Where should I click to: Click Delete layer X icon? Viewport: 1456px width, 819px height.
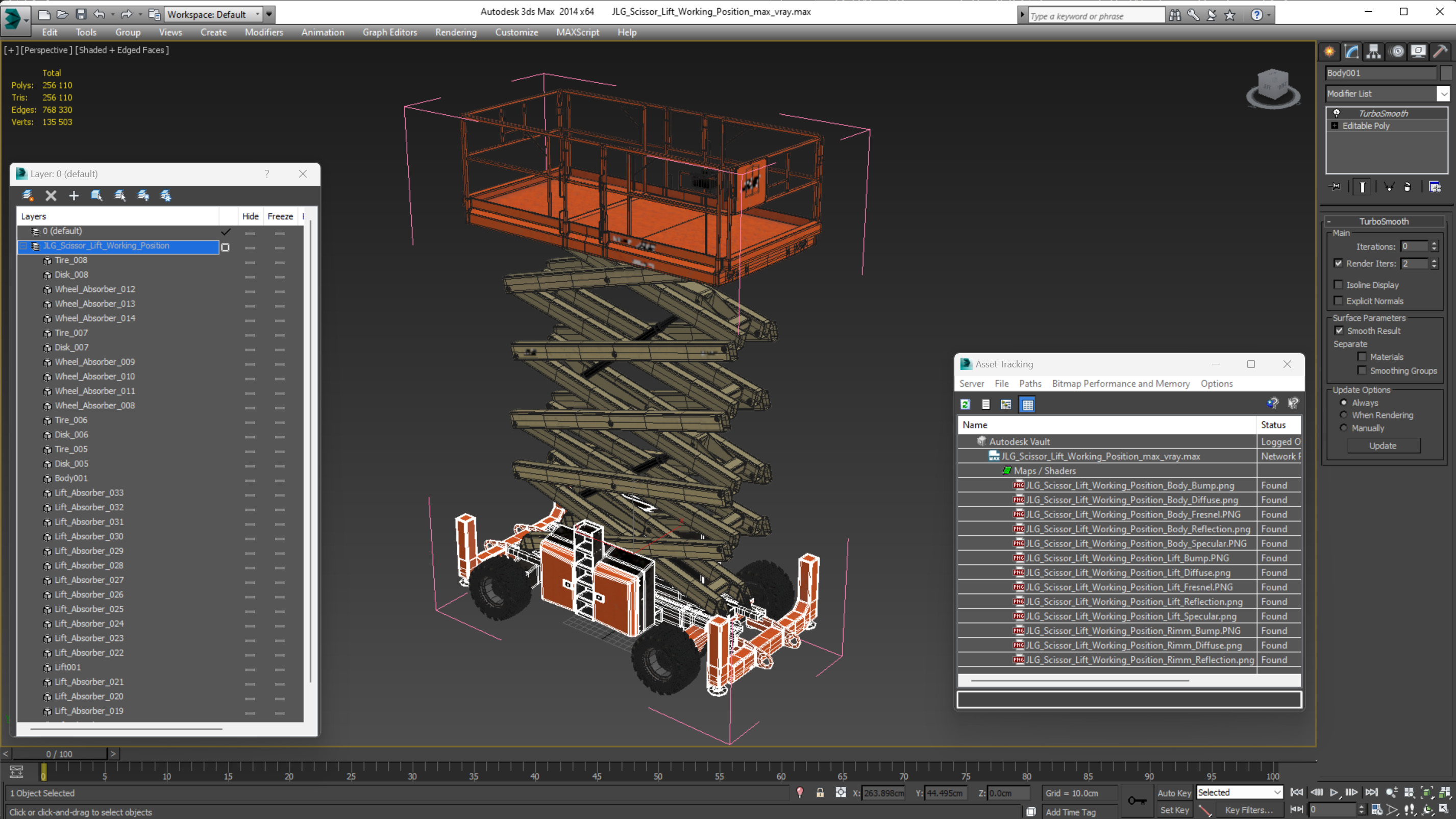(x=51, y=195)
